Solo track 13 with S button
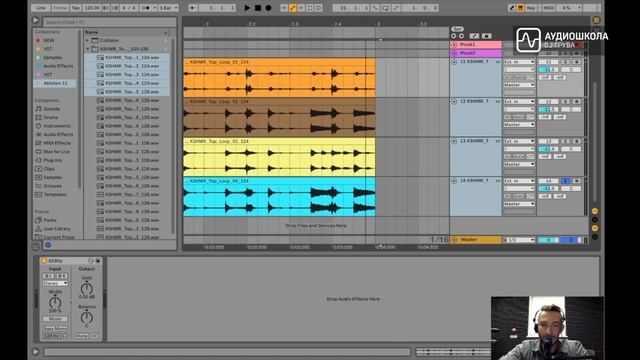 (x=566, y=141)
